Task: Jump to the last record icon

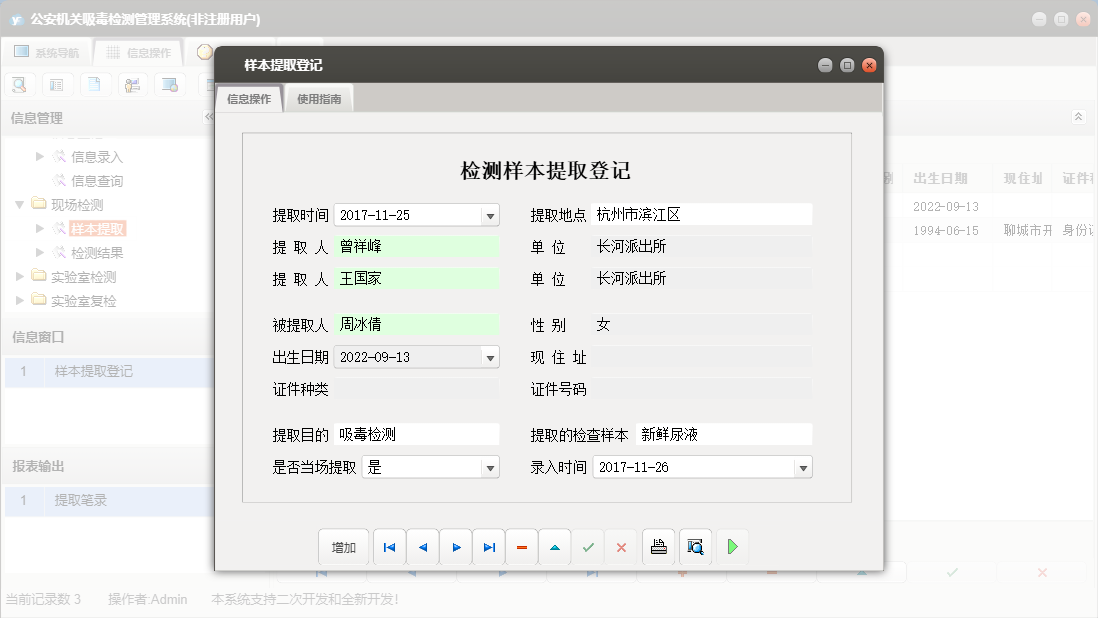Action: pyautogui.click(x=489, y=547)
